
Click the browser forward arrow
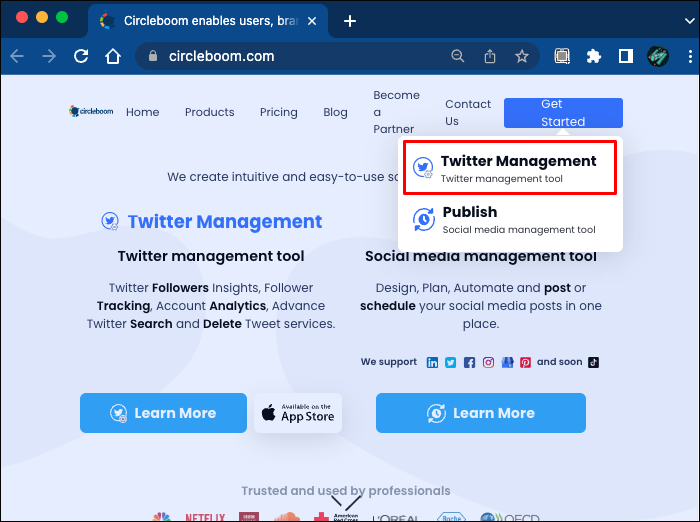[x=49, y=56]
